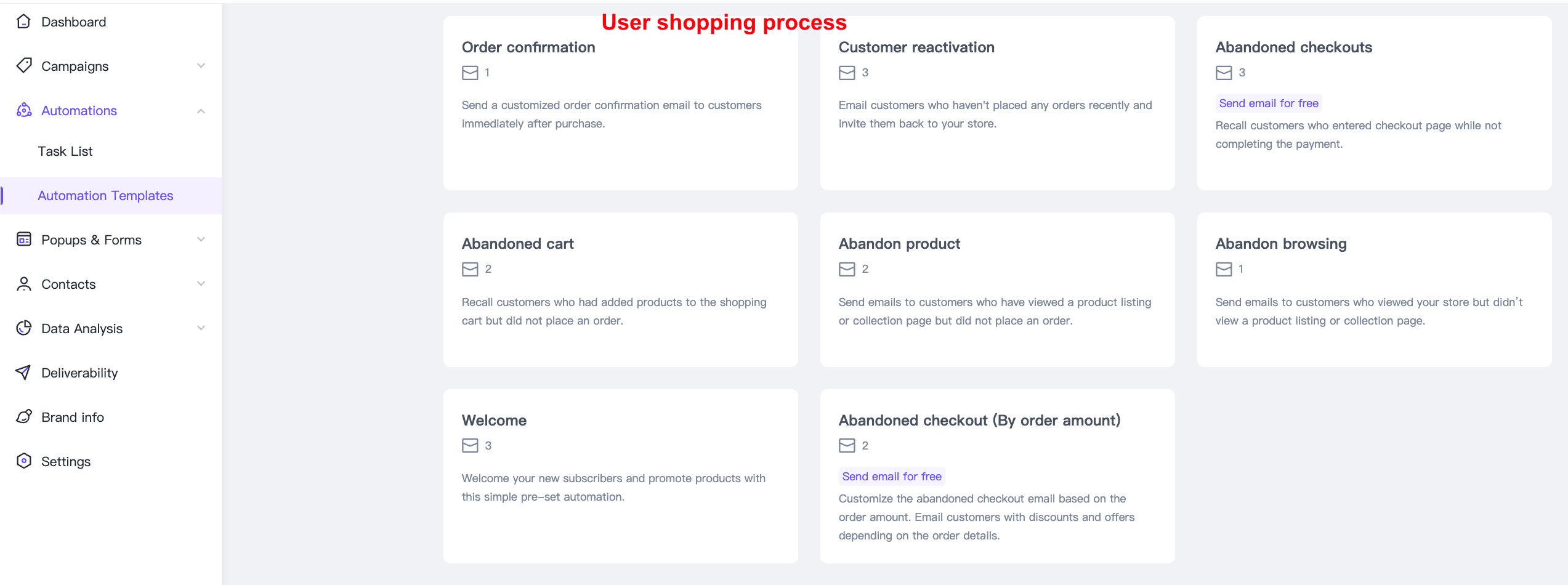Select Automation Templates in sidebar
Image resolution: width=1568 pixels, height=585 pixels.
[105, 196]
